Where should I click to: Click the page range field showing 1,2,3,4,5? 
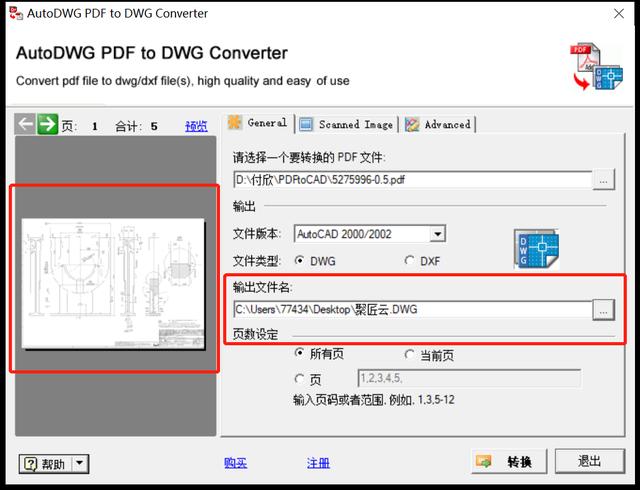point(469,378)
